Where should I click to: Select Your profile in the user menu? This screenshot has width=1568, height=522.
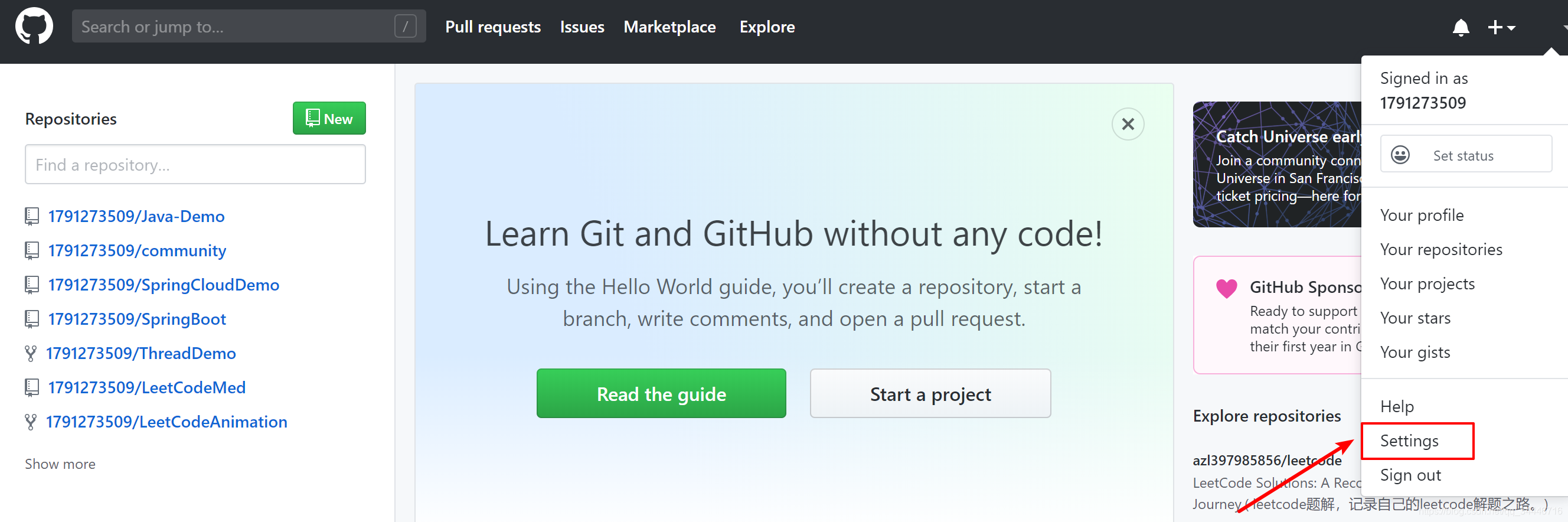(1422, 215)
